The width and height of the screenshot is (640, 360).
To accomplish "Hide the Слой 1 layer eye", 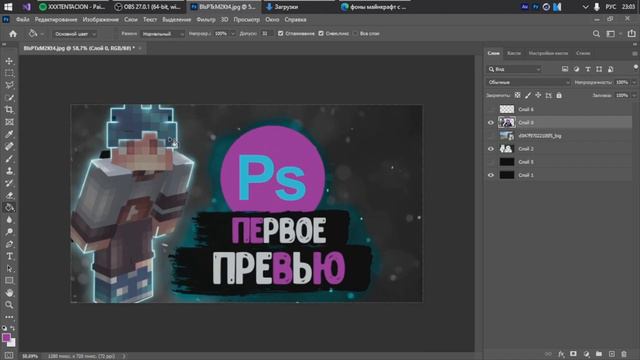I will (x=491, y=175).
